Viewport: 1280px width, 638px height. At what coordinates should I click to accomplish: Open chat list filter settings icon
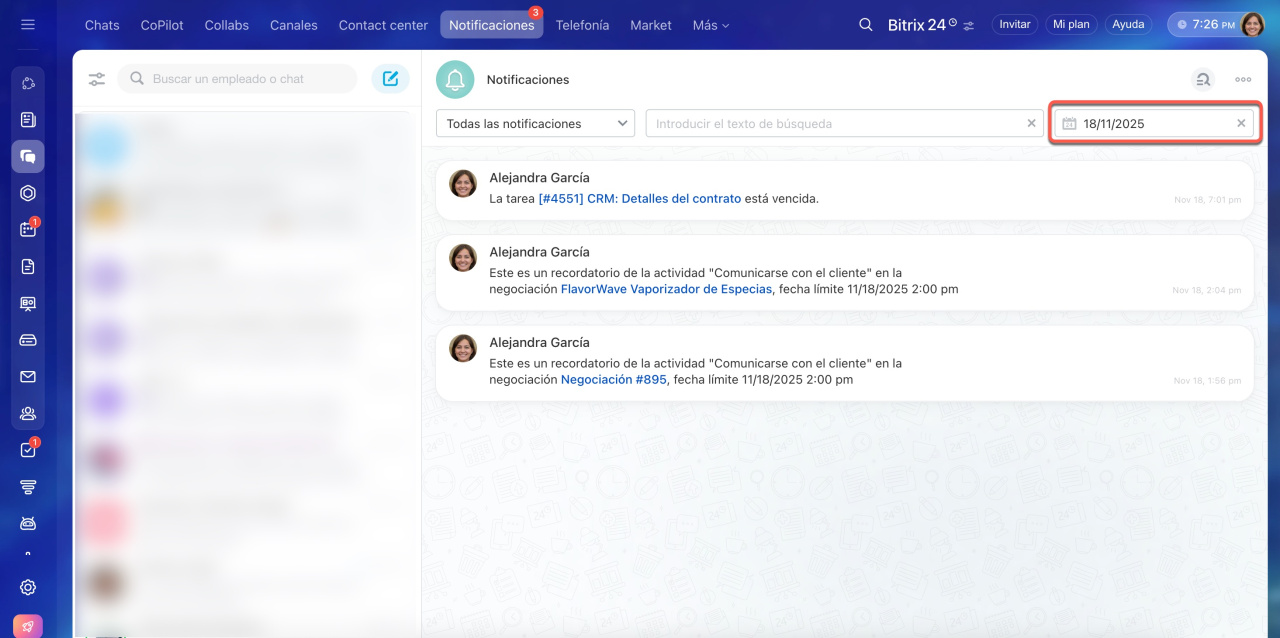coord(97,79)
